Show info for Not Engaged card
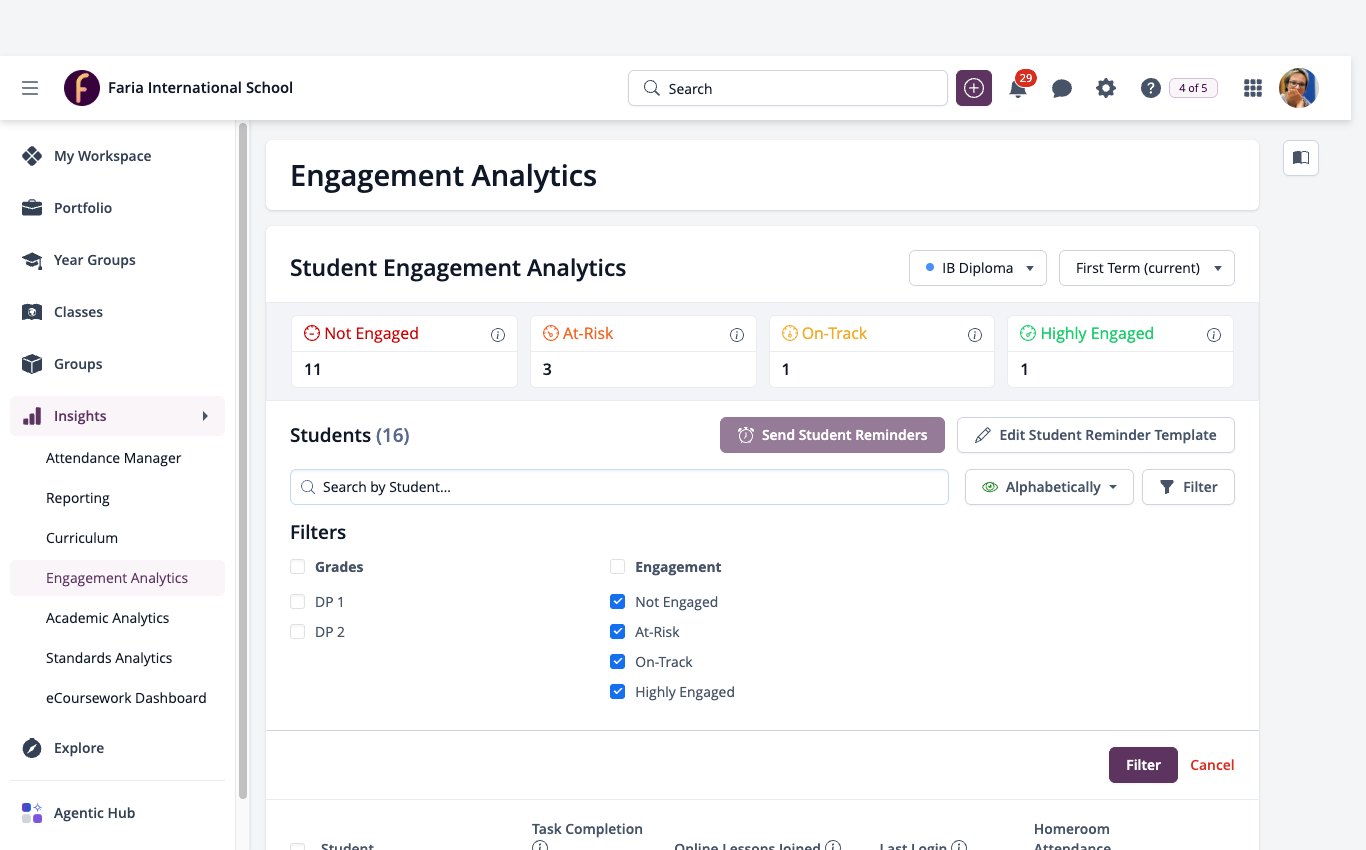This screenshot has width=1366, height=850. click(498, 335)
